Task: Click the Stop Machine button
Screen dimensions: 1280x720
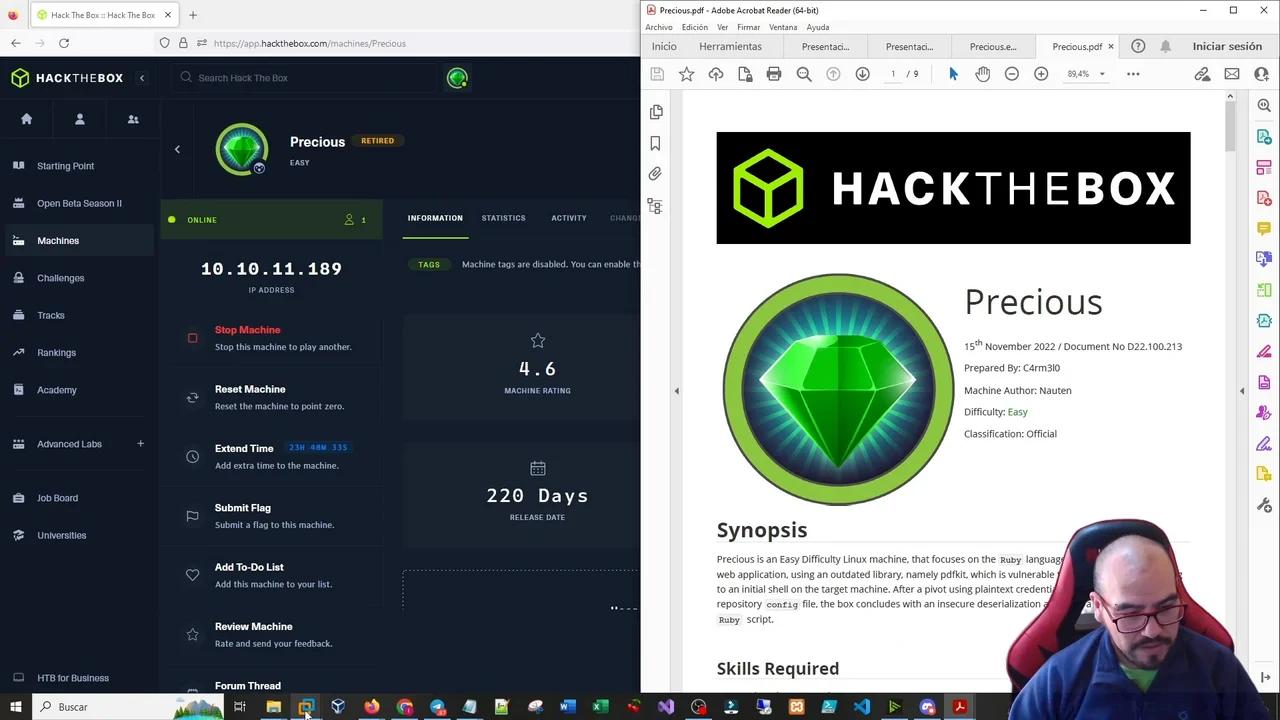Action: 247,329
